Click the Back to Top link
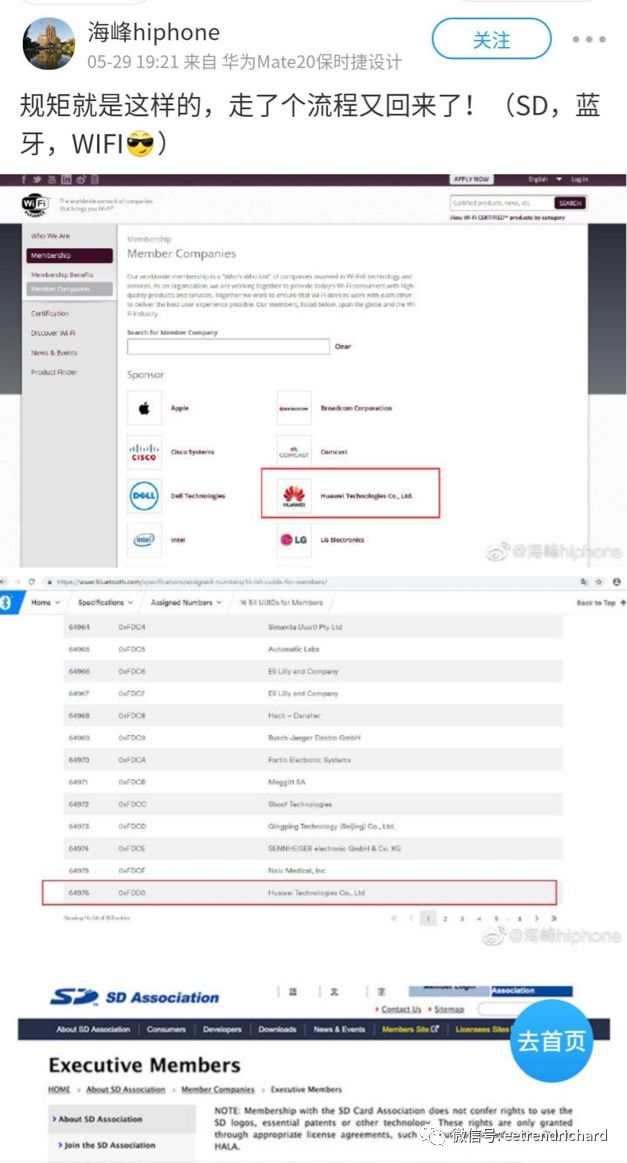 click(x=601, y=602)
